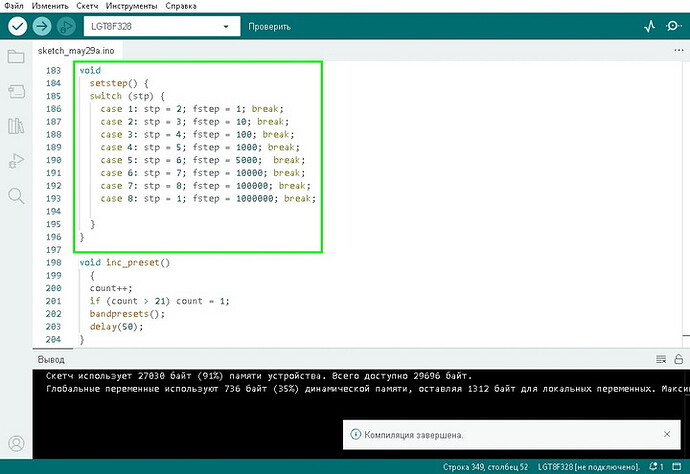Click on 'if (count > 21)' line
The image size is (690, 474).
[159, 301]
